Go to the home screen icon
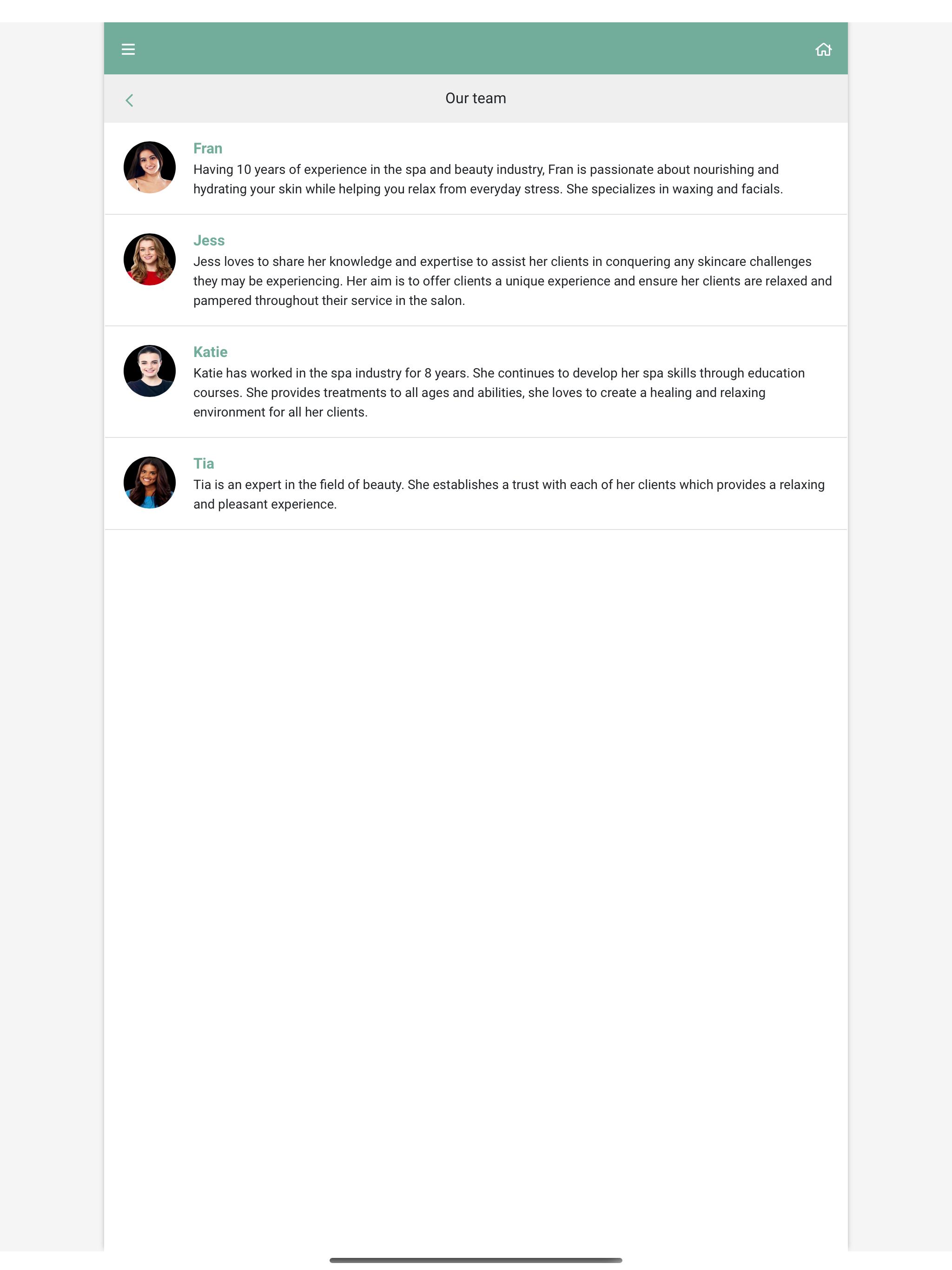952x1270 pixels. click(823, 49)
